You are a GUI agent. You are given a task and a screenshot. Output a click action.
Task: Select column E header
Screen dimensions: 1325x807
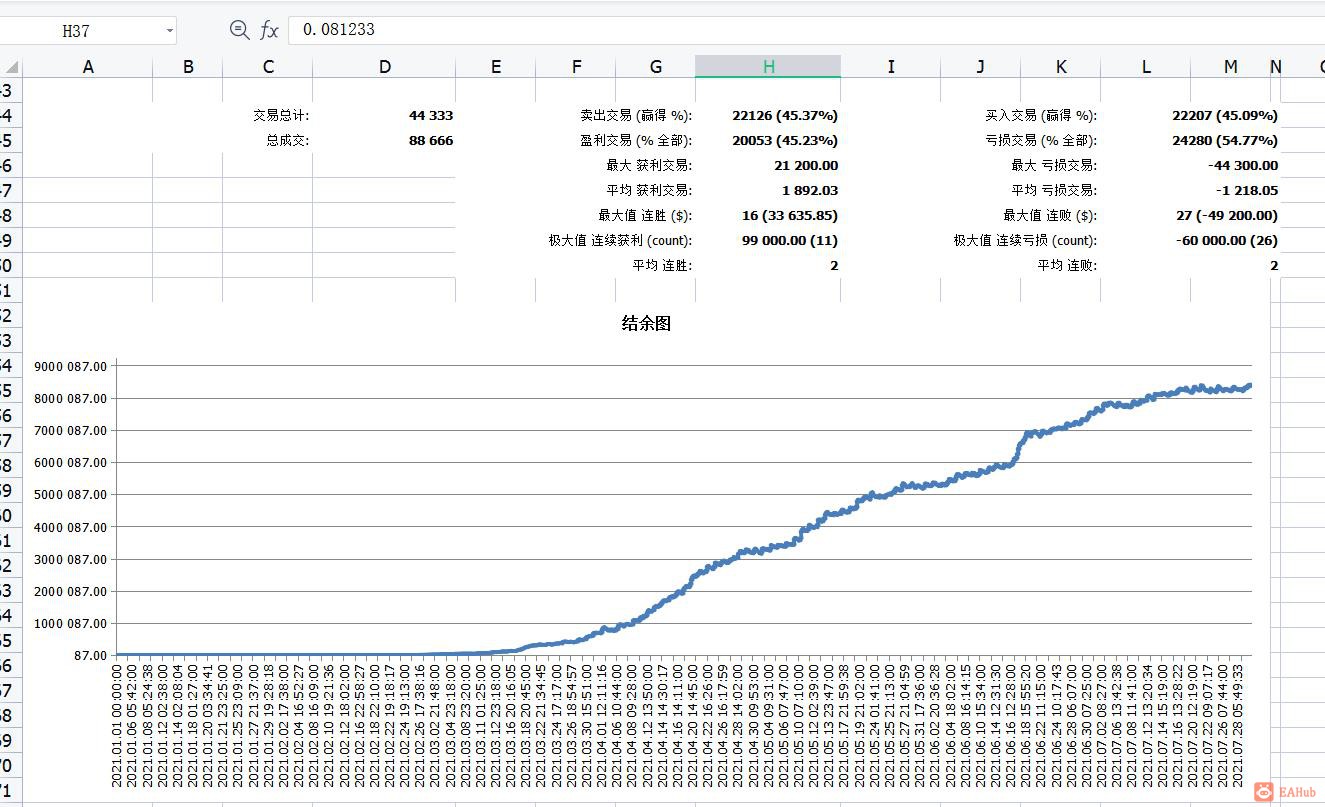coord(496,67)
